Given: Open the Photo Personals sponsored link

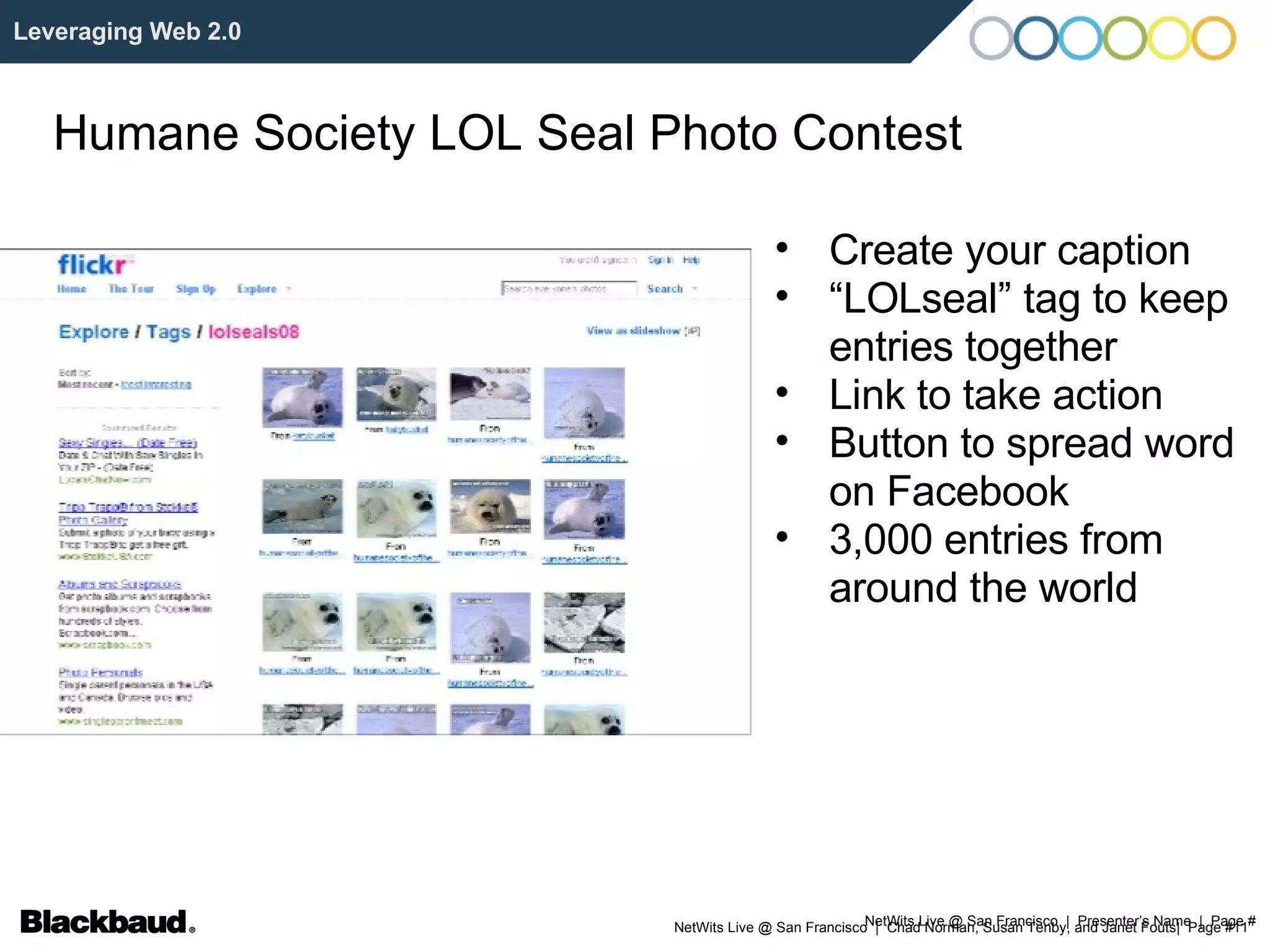Looking at the screenshot, I should tap(100, 673).
